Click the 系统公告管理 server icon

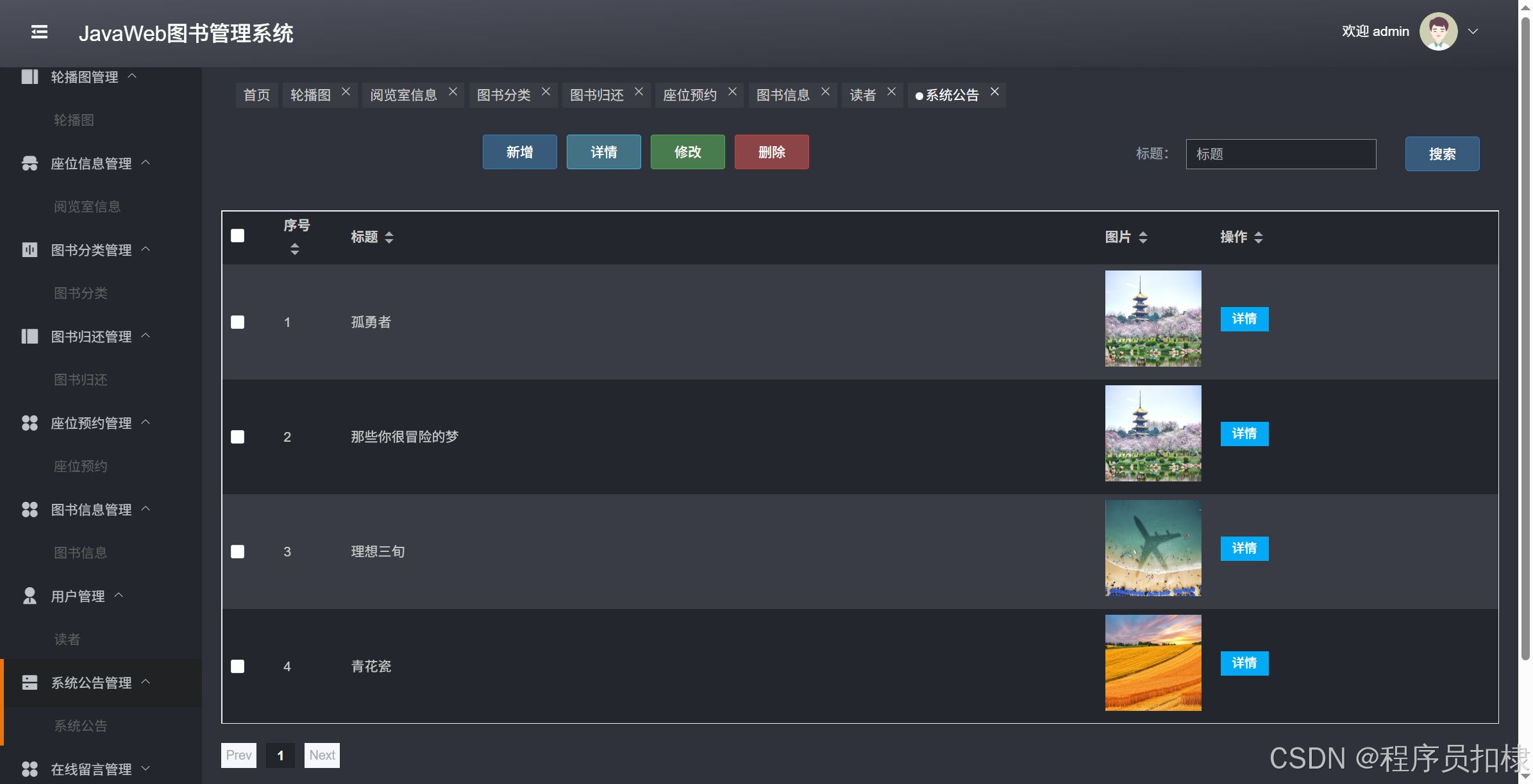(x=29, y=683)
